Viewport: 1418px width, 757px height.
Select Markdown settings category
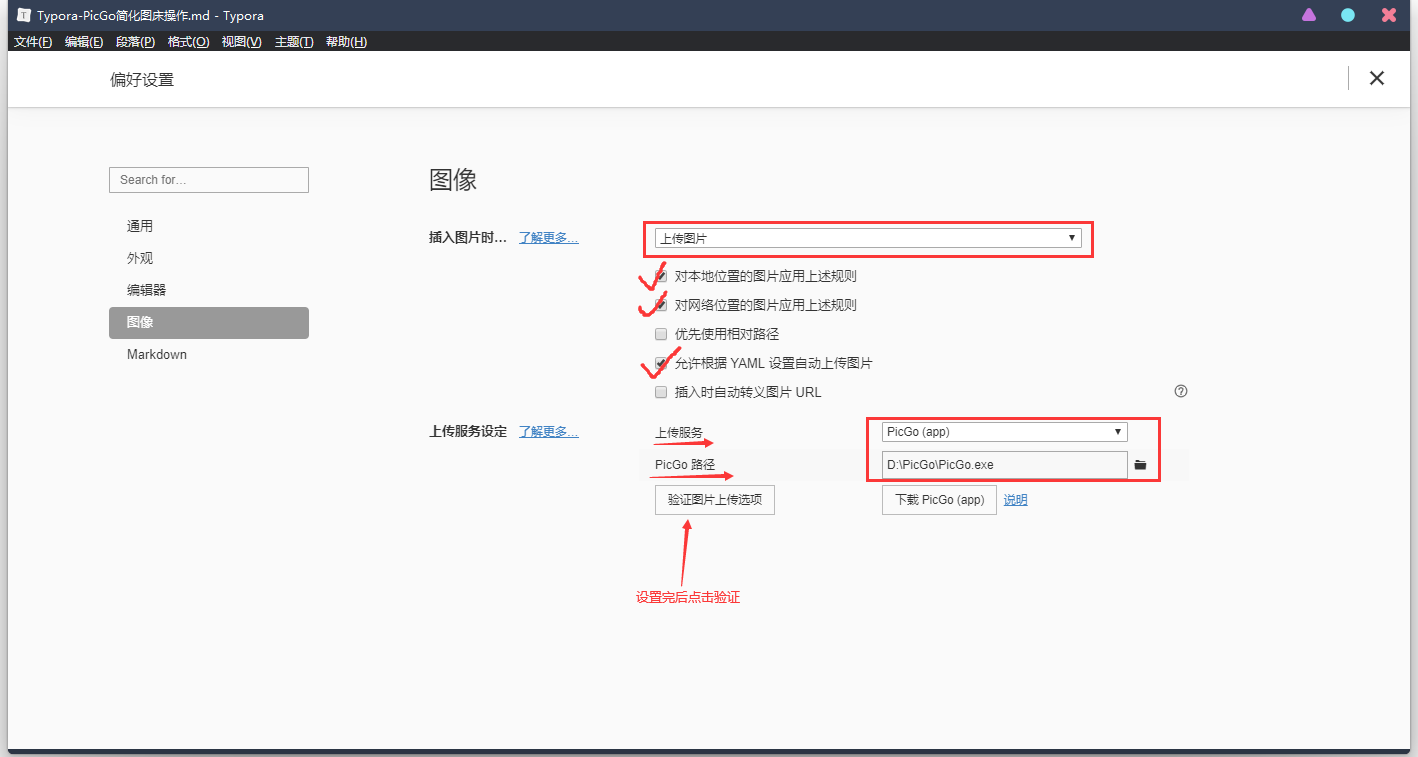point(209,354)
